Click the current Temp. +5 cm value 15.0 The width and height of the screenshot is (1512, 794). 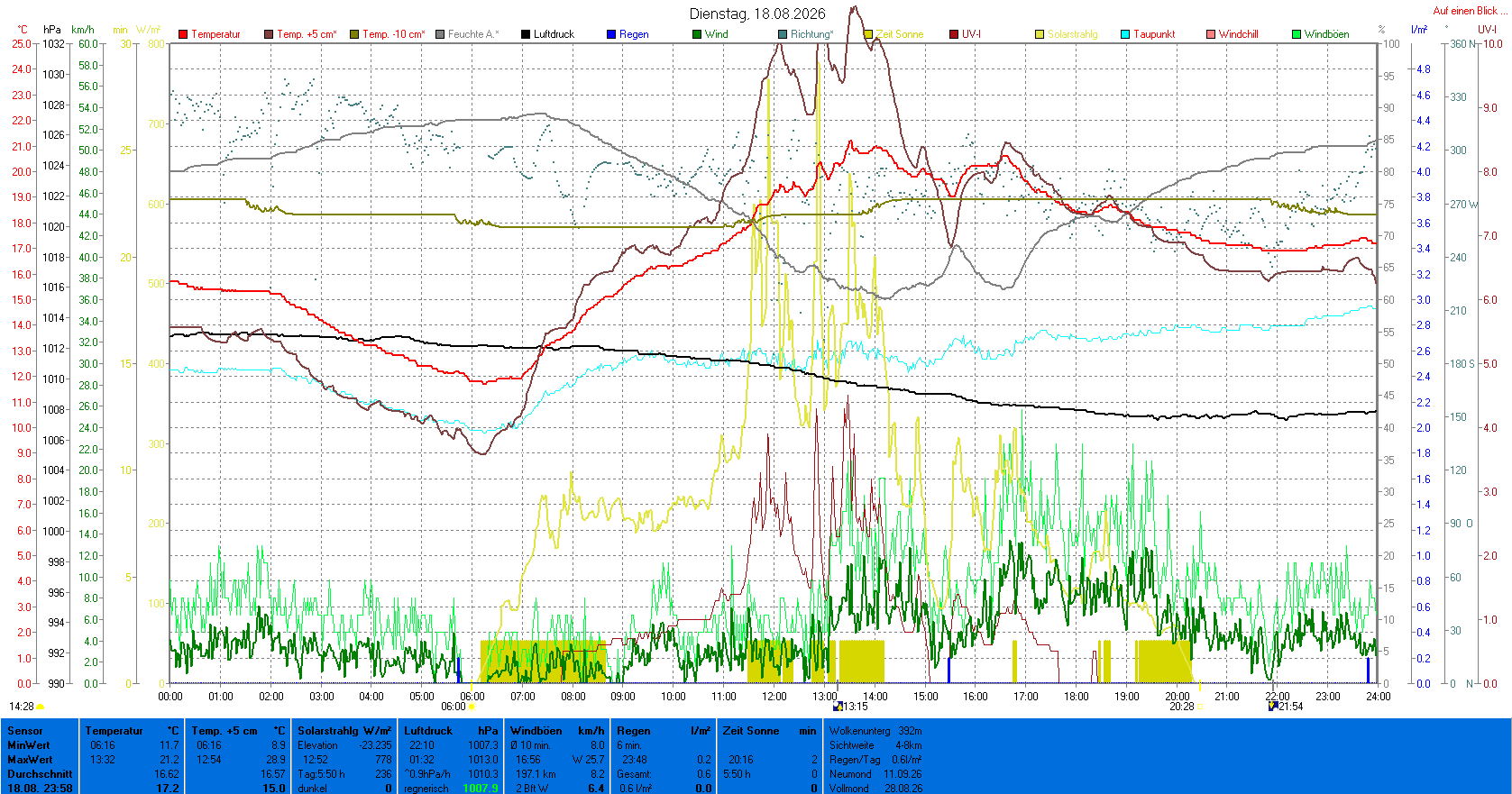point(274,789)
